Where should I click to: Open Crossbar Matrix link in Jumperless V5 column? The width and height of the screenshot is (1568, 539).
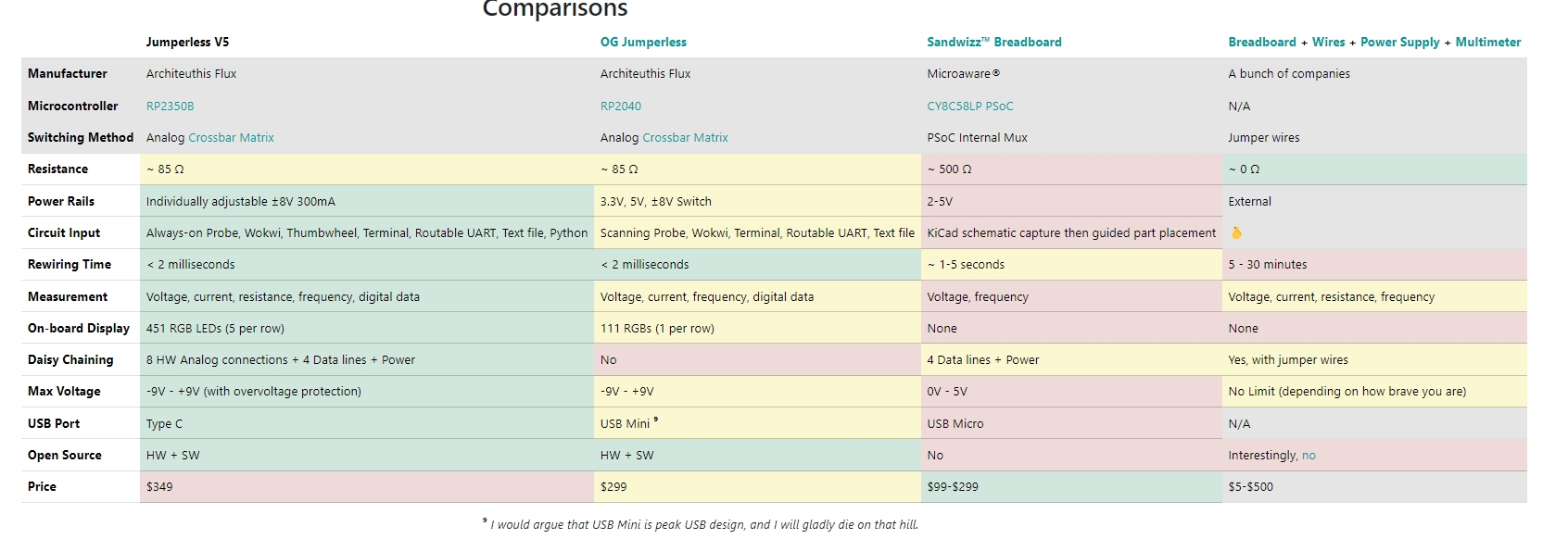231,138
